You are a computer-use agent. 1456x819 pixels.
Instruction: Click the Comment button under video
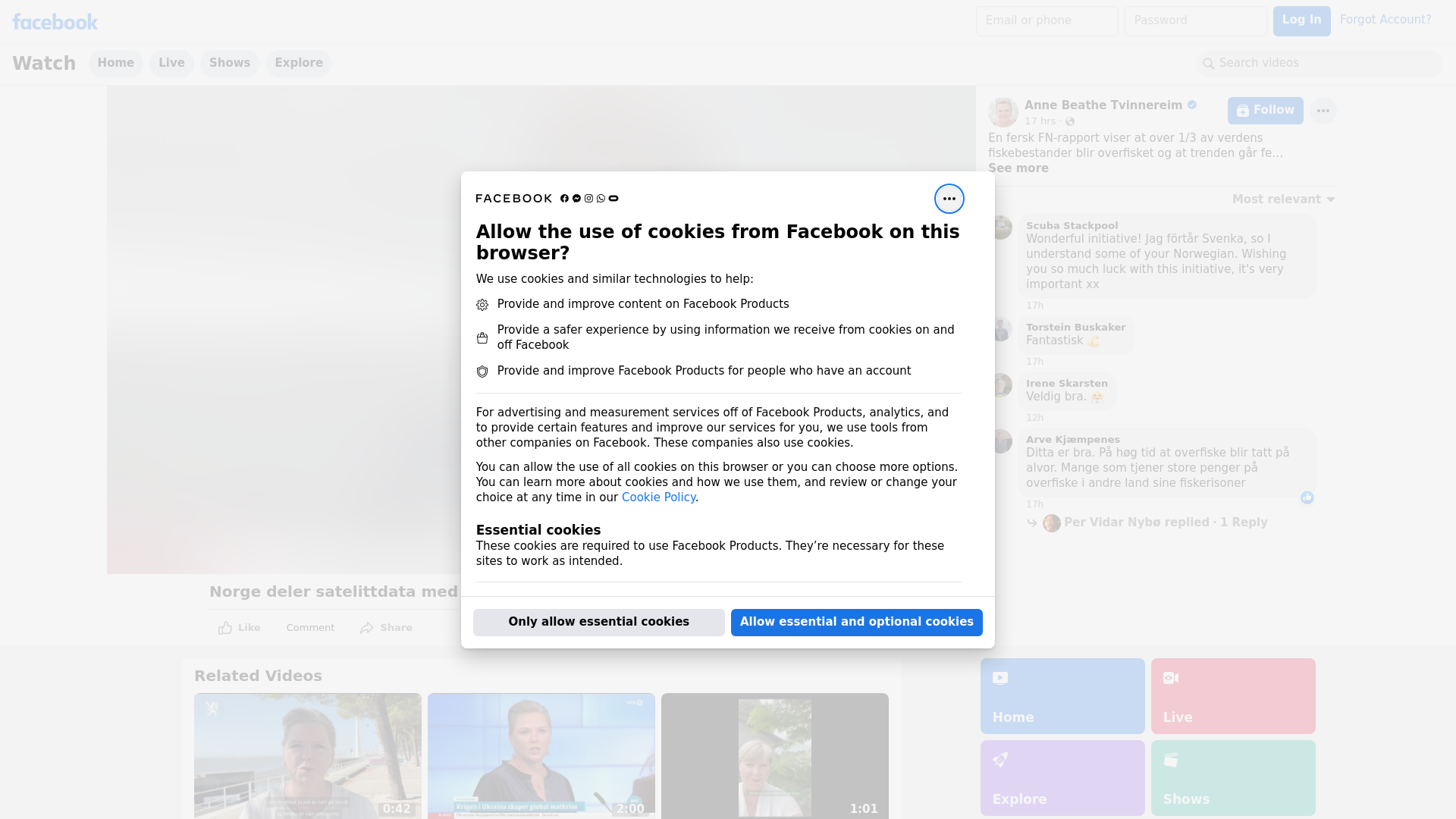310,628
